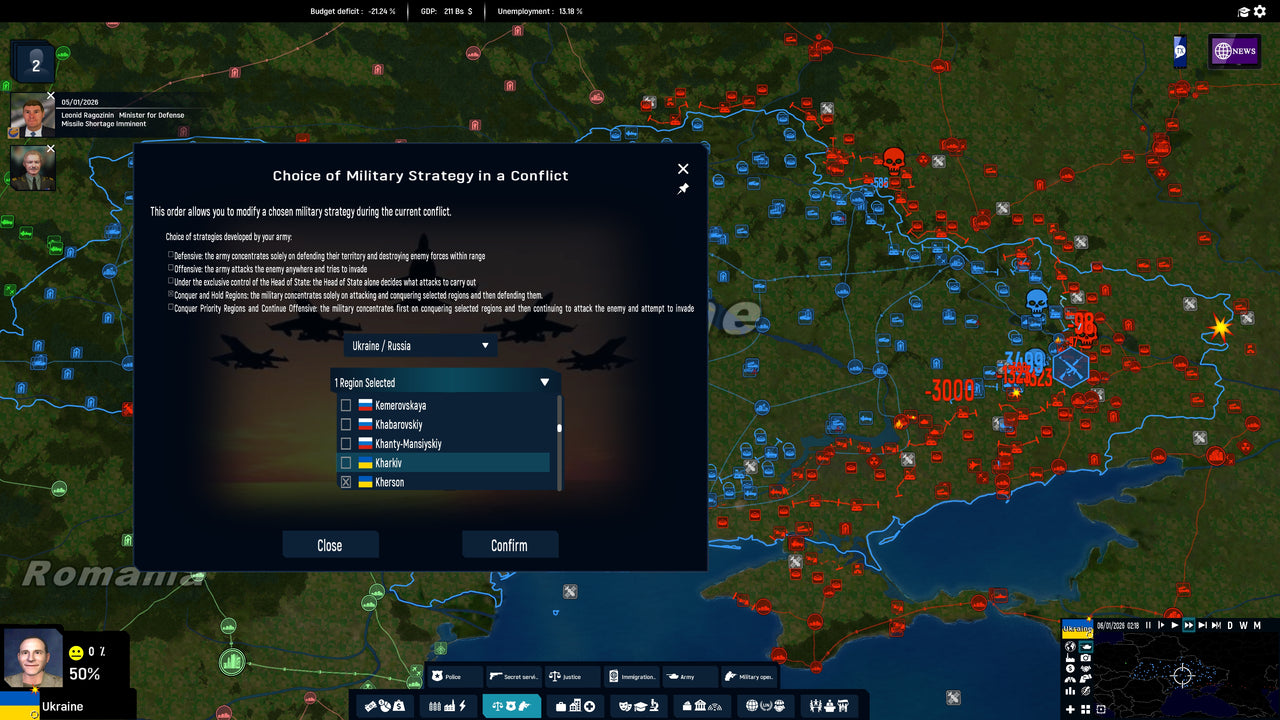
Task: Activate fast forward game speed
Action: click(x=1188, y=625)
